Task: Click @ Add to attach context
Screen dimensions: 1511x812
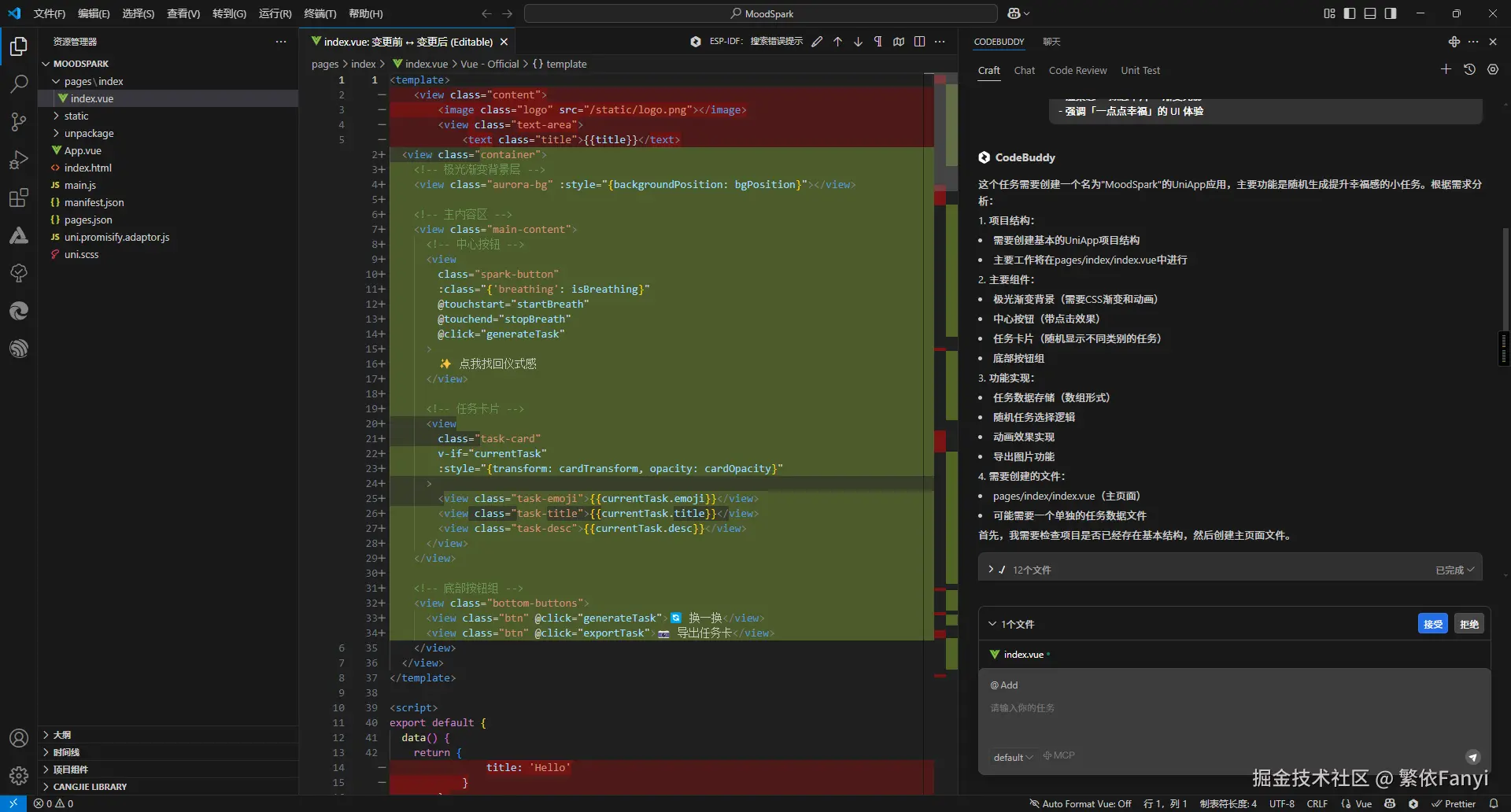Action: pyautogui.click(x=1004, y=685)
